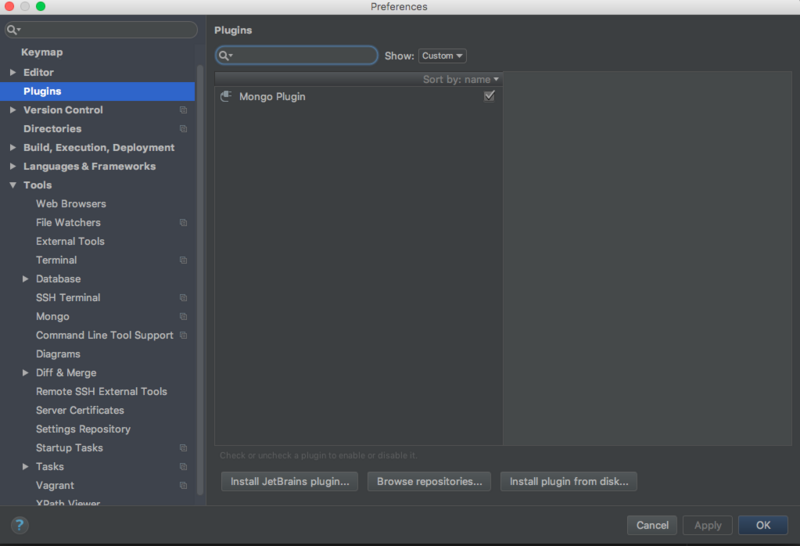Screen dimensions: 800x546
Task: Open Mongo settings under Tools
Action: tap(53, 316)
